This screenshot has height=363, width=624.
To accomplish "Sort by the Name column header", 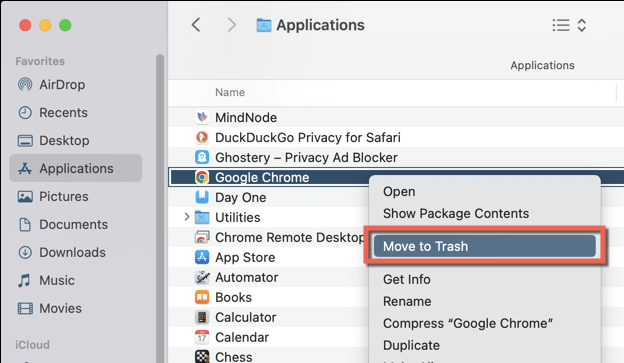I will click(230, 92).
